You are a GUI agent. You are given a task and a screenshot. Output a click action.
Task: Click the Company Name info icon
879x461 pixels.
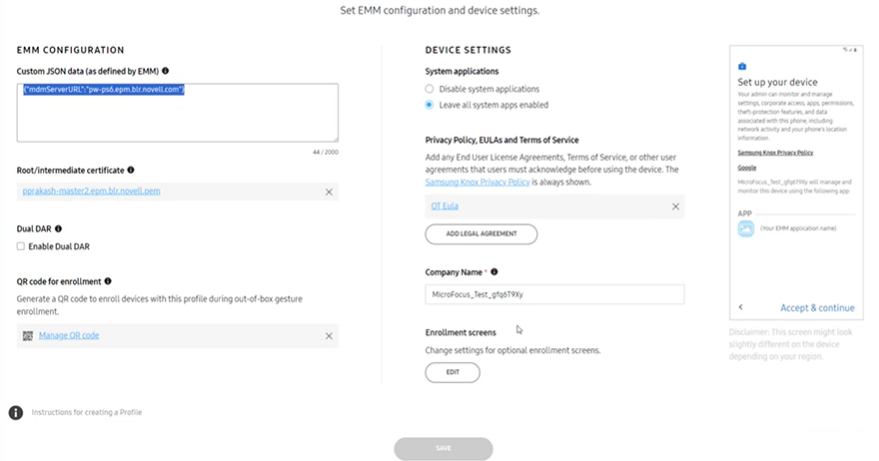[495, 272]
